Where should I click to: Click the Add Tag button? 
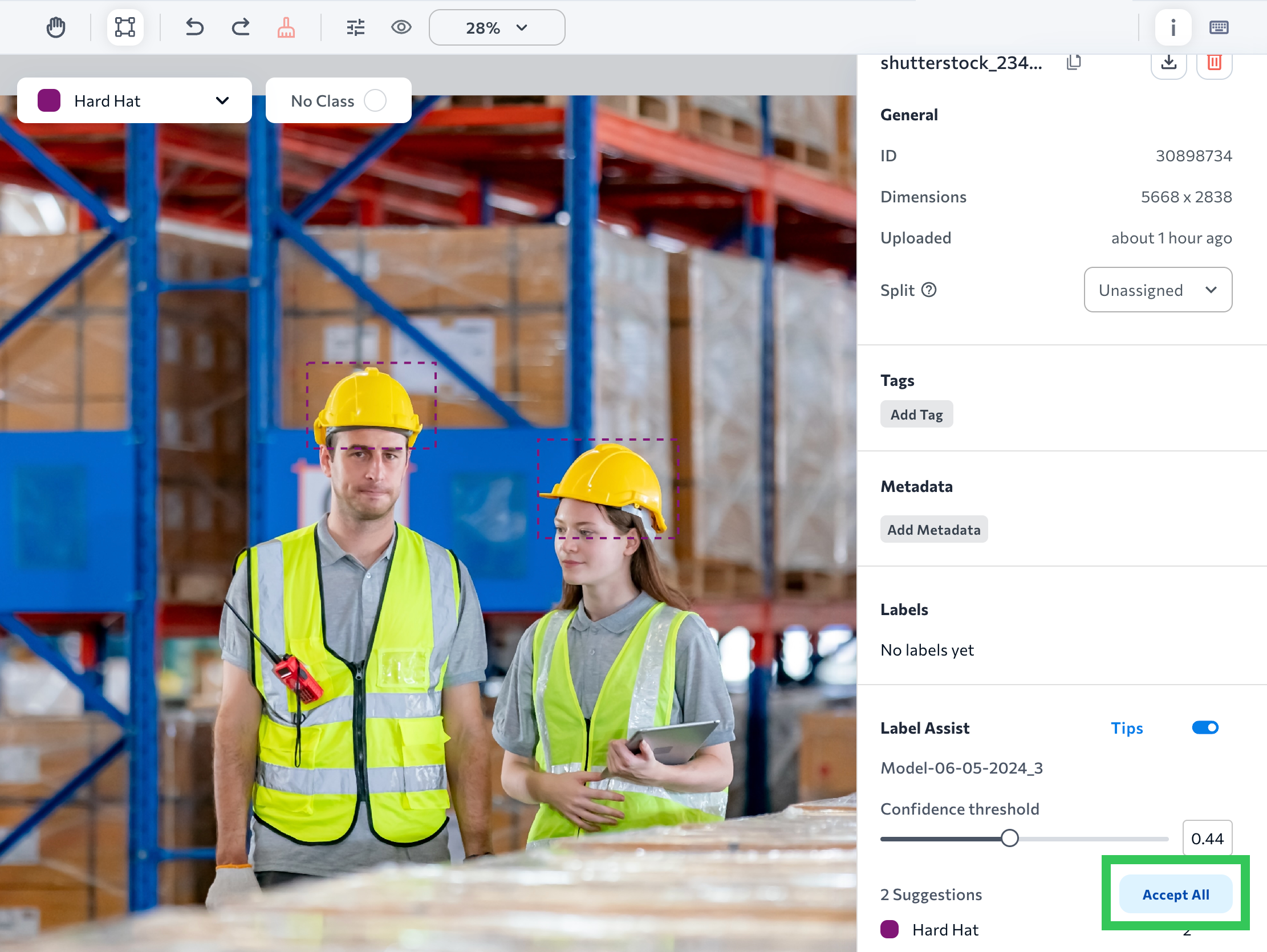(x=916, y=414)
